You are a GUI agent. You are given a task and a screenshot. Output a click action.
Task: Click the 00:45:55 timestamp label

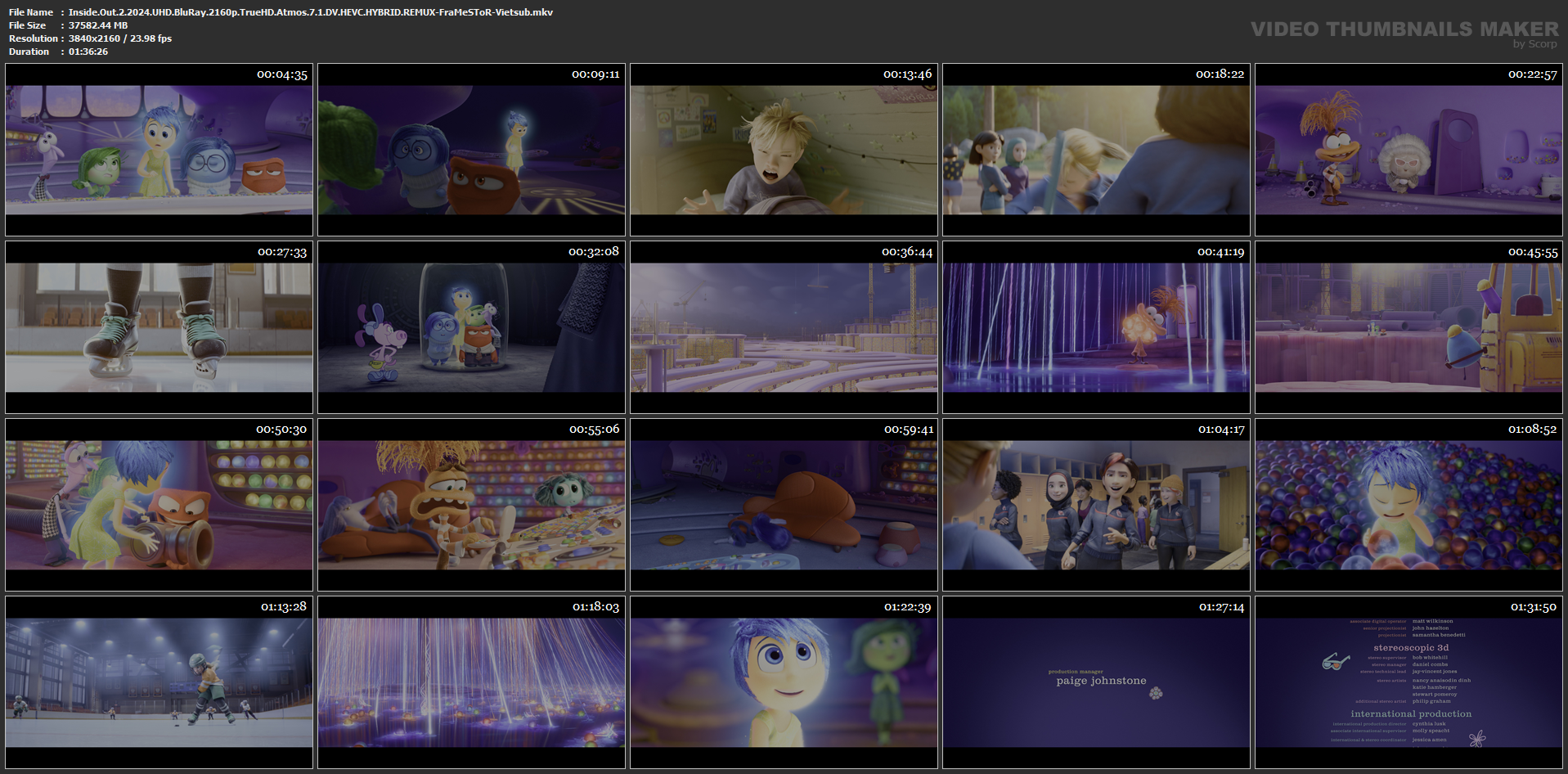[1534, 252]
